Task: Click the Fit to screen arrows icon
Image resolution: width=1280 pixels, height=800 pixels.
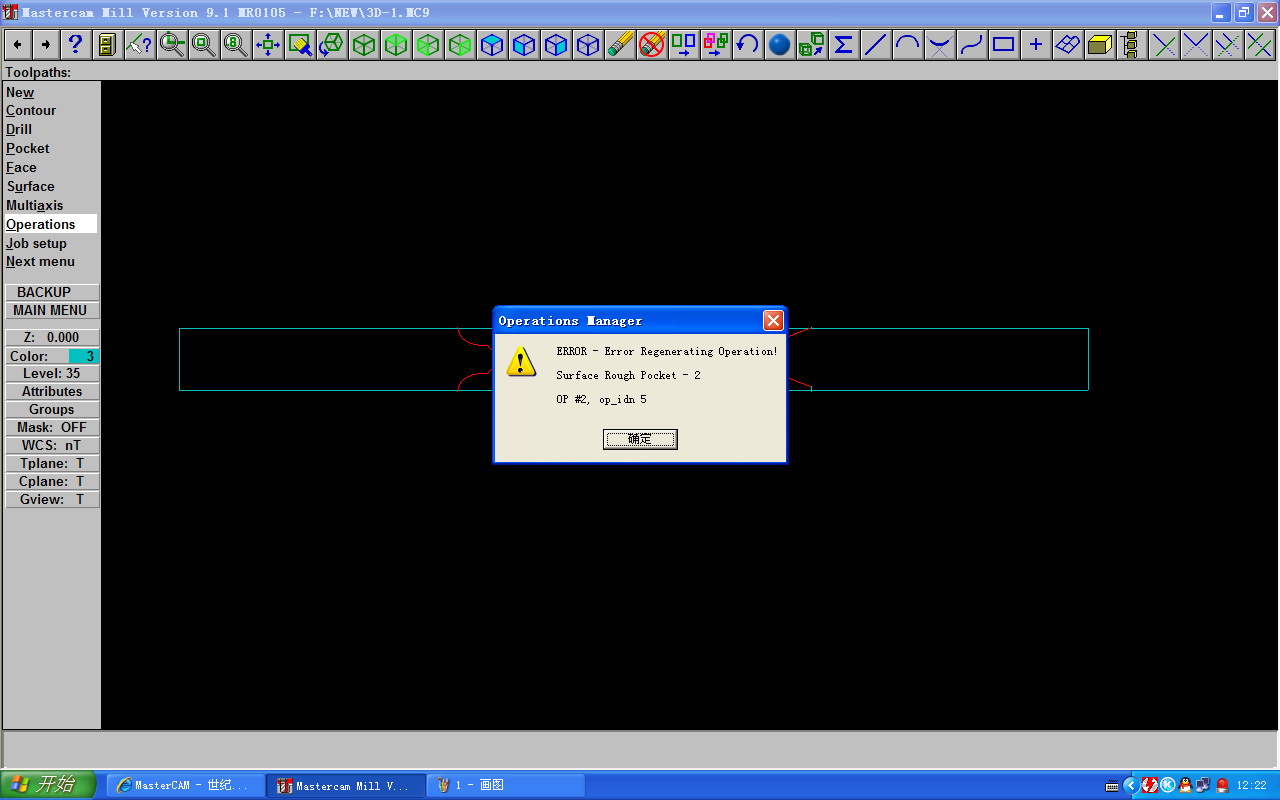Action: tap(268, 44)
